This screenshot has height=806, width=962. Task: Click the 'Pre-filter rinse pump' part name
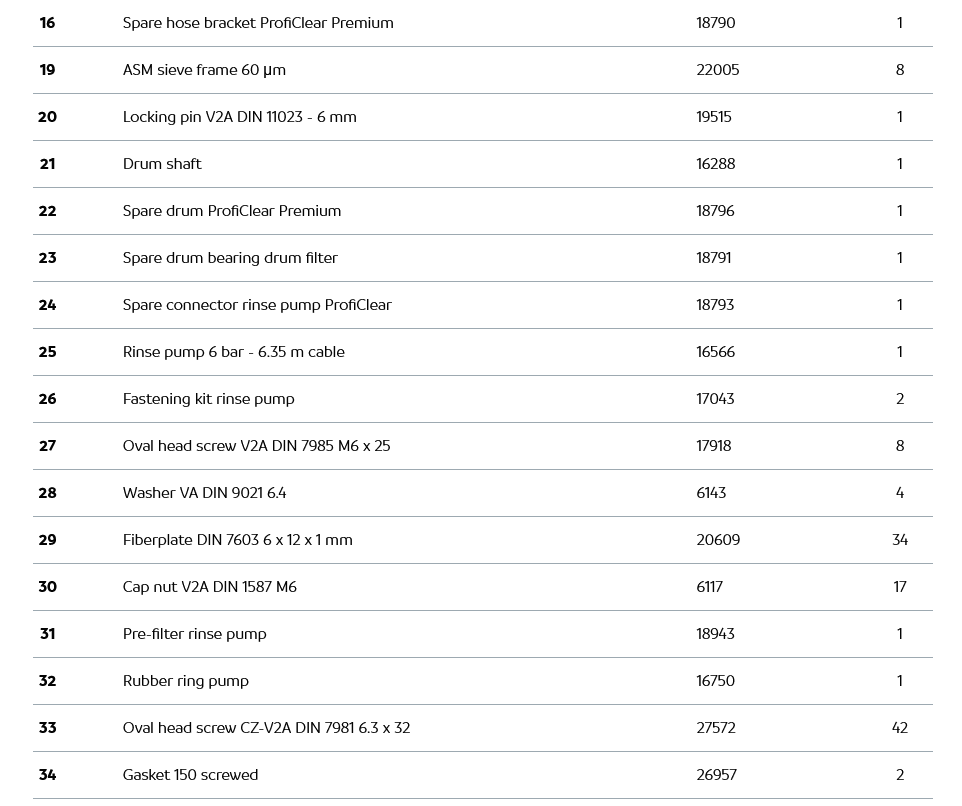194,634
